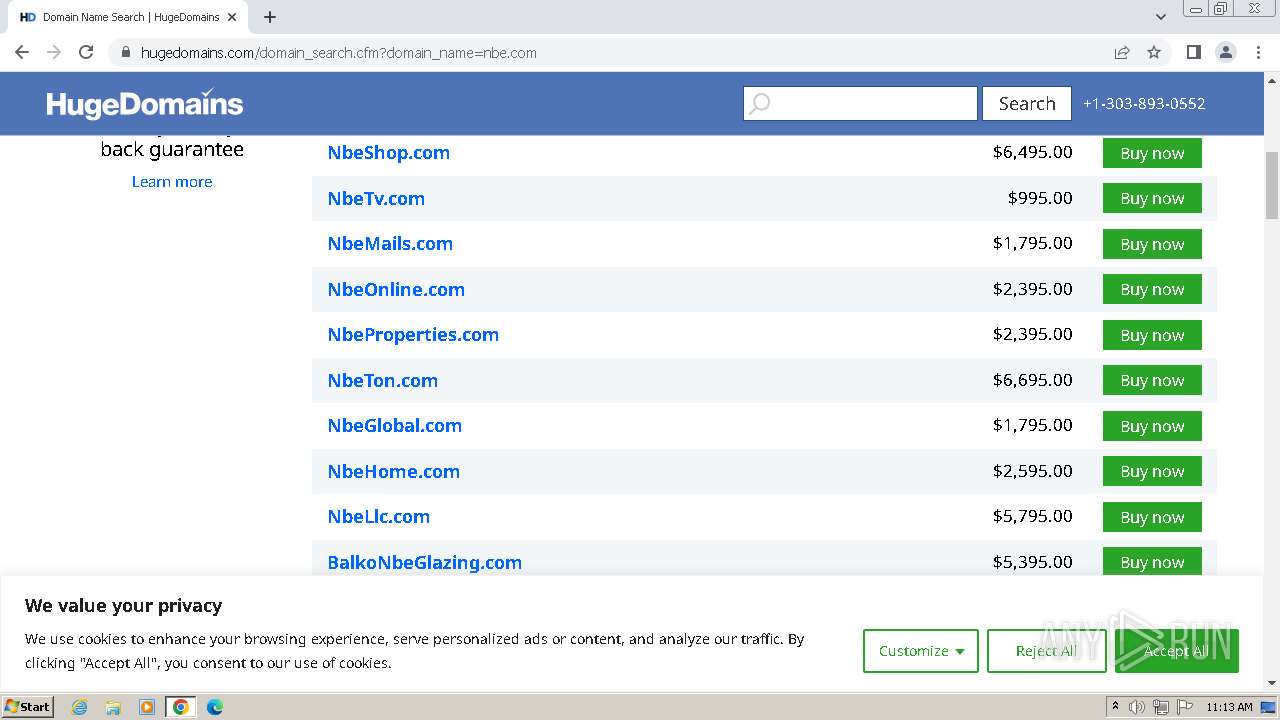Click the $2,595.00 price for NbeHome.com
Screen dimensions: 1280x720
coord(1032,471)
